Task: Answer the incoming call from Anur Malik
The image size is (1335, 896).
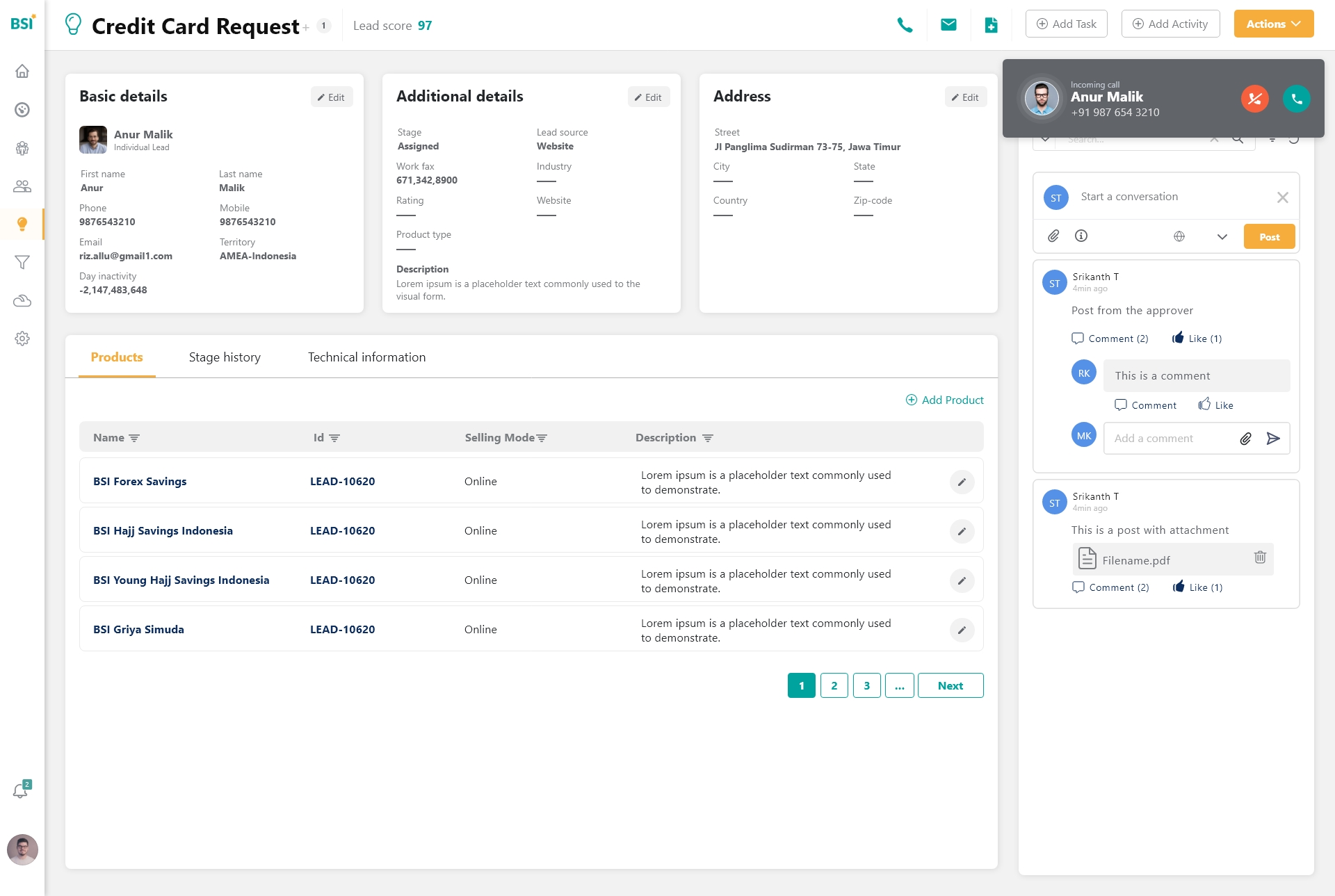Action: pos(1297,99)
